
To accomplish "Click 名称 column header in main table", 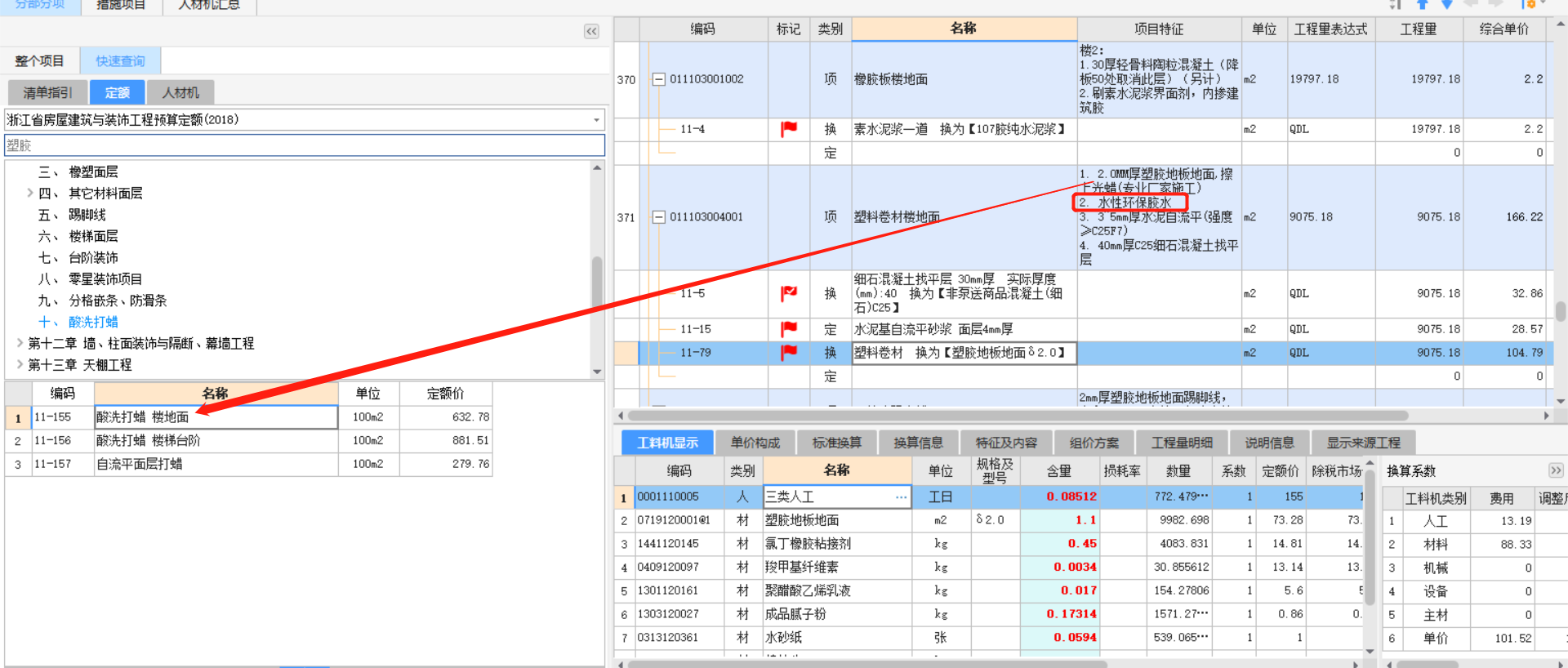I will click(x=964, y=29).
